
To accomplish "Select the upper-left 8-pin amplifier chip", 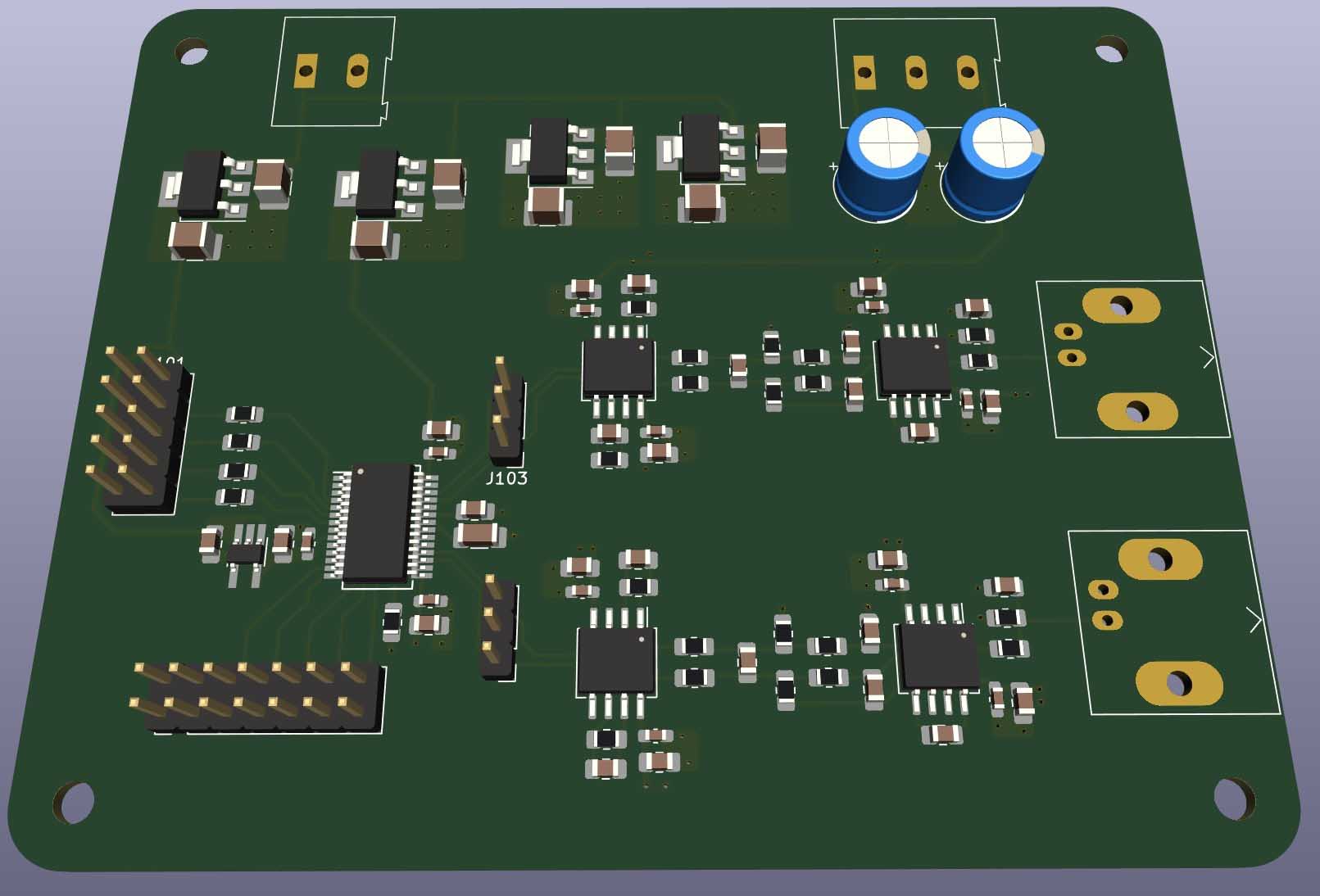I will click(x=618, y=368).
